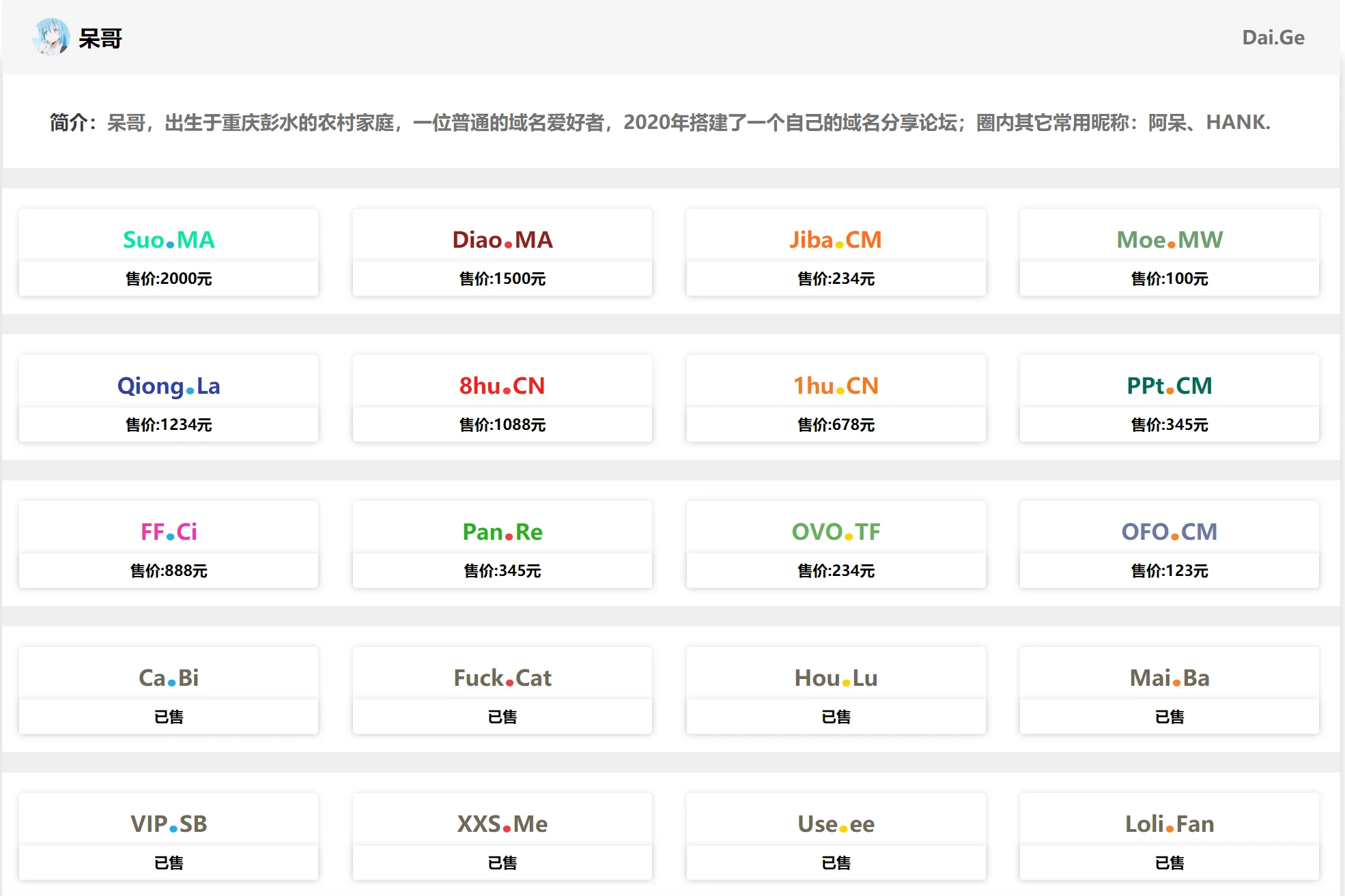
Task: Open the FF.Ci domain listing
Action: (169, 532)
